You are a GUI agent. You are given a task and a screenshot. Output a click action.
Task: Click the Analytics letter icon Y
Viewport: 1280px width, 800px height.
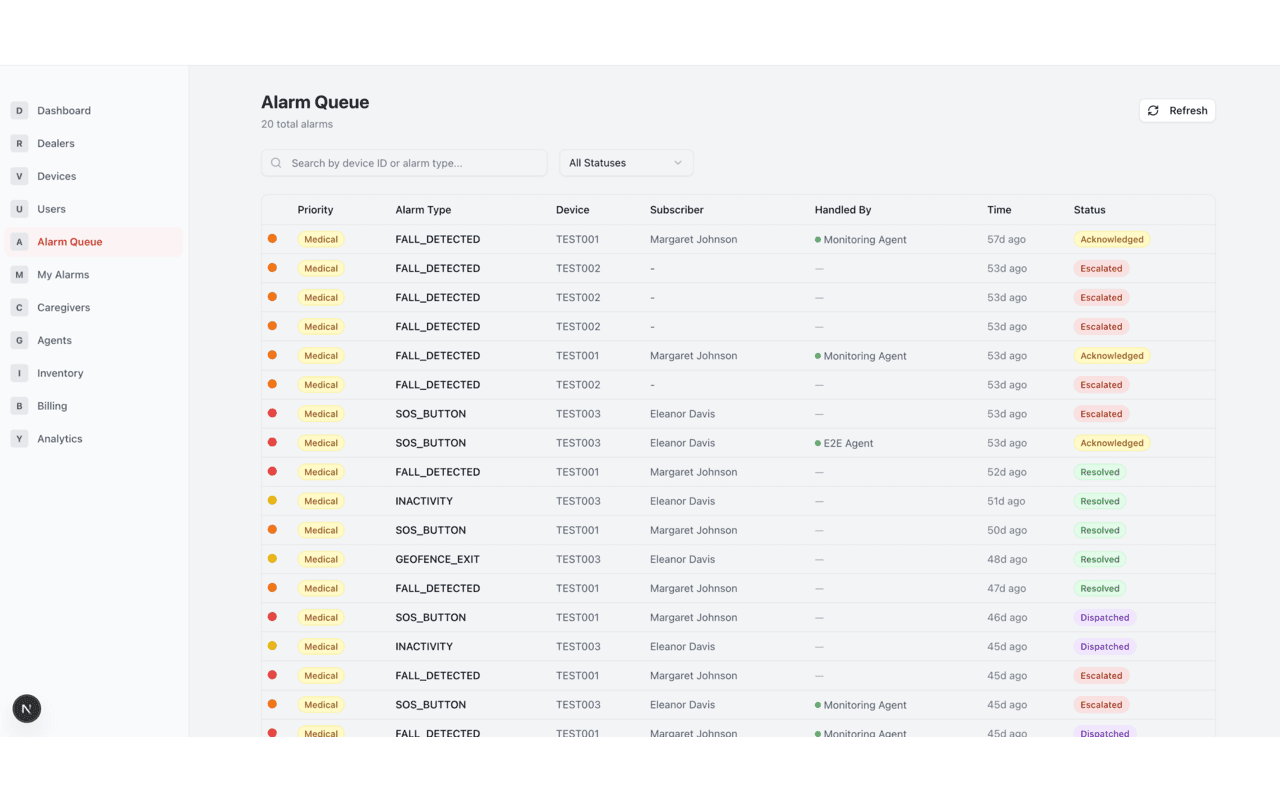(x=19, y=439)
